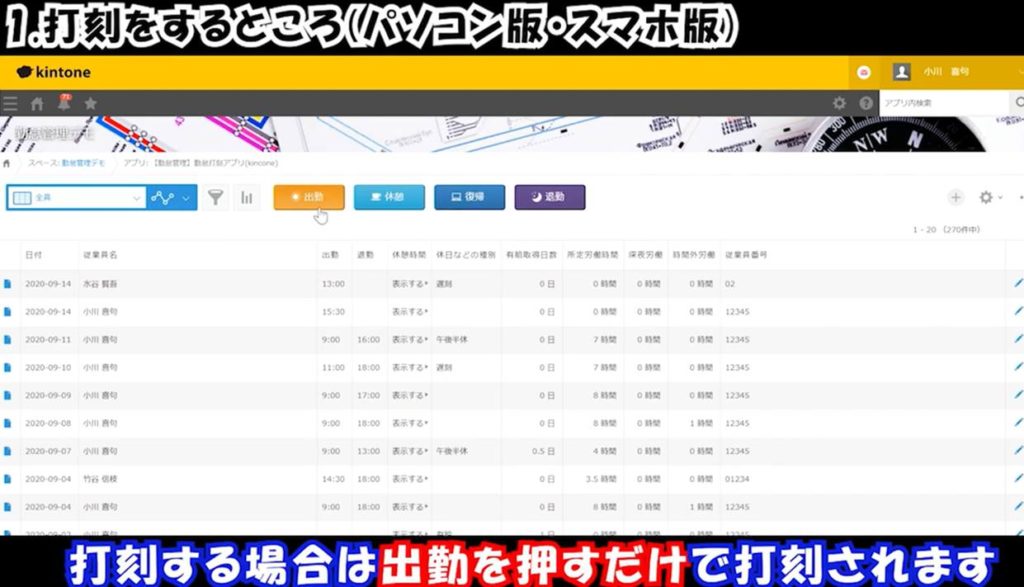
Task: Click the kintone logo
Action: click(55, 71)
